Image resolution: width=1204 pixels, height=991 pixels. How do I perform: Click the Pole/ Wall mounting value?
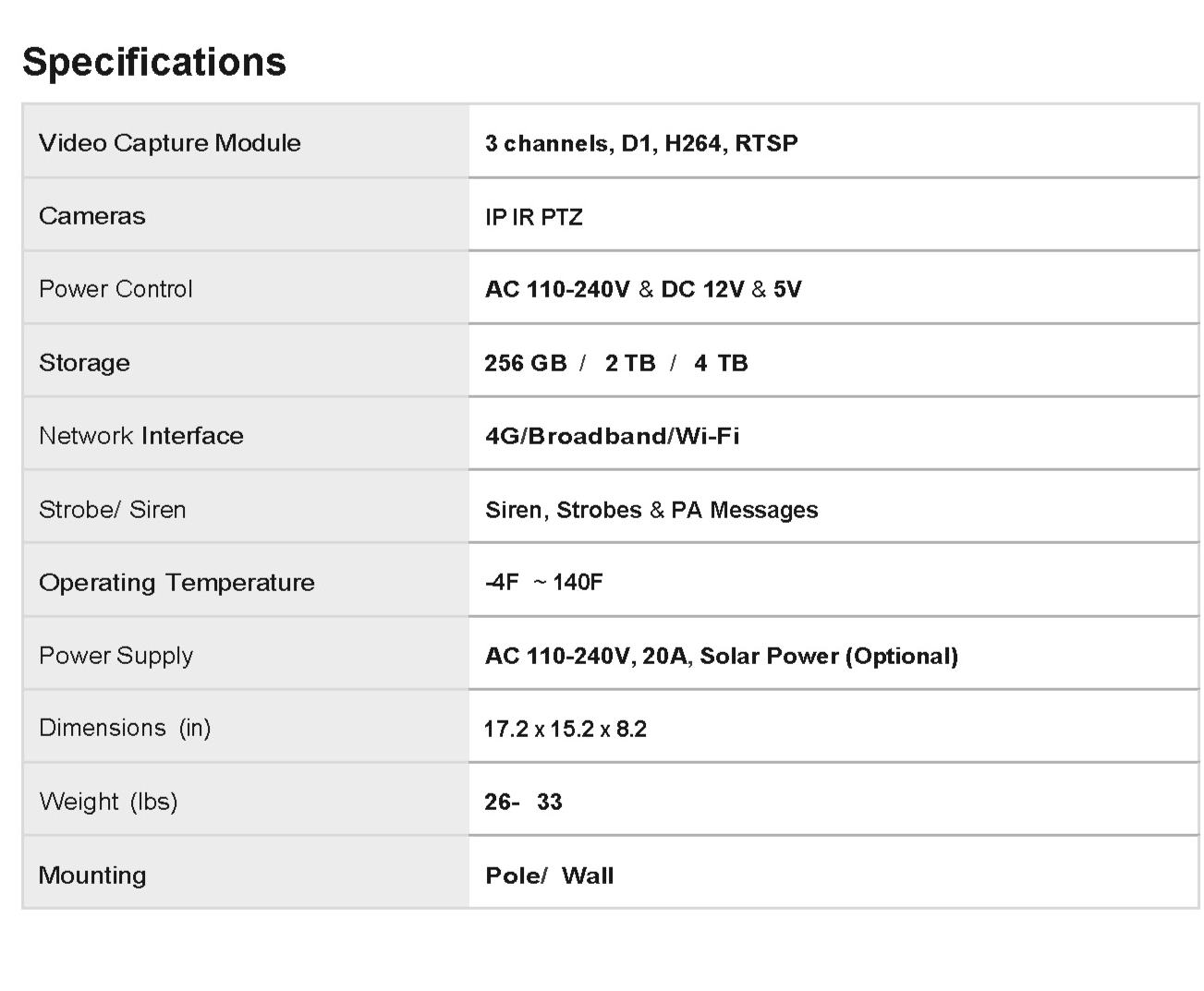[550, 876]
